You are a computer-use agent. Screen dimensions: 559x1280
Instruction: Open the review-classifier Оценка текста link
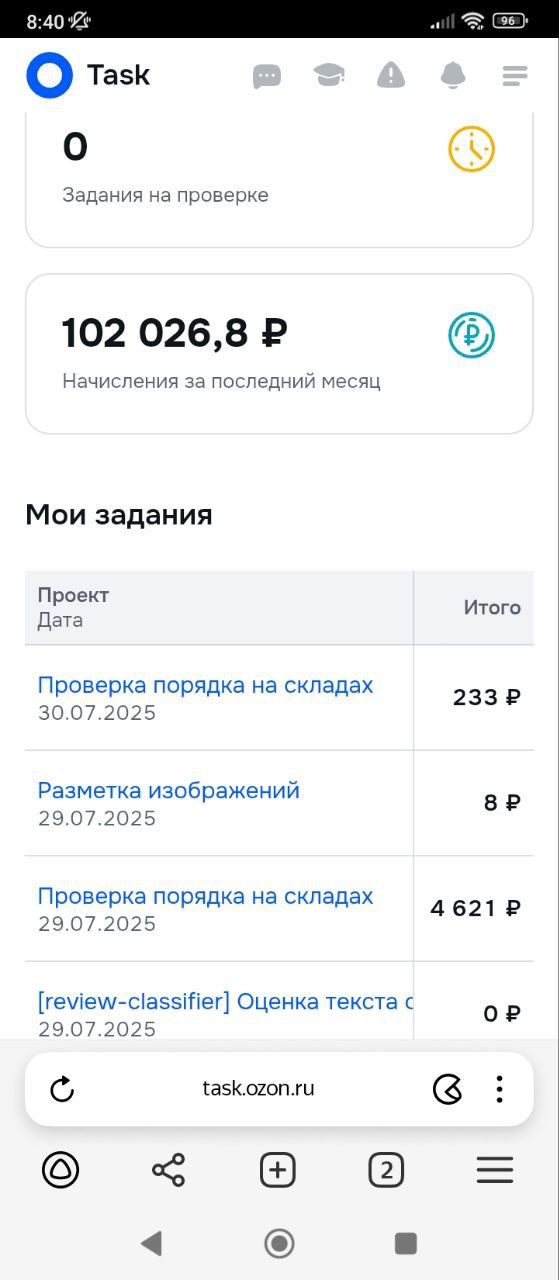[x=226, y=1001]
